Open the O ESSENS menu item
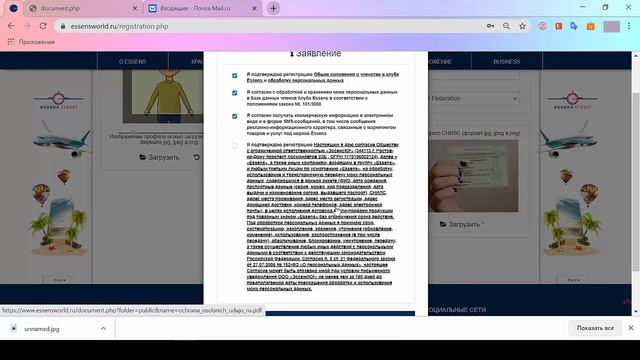The width and height of the screenshot is (640, 360). click(x=132, y=62)
